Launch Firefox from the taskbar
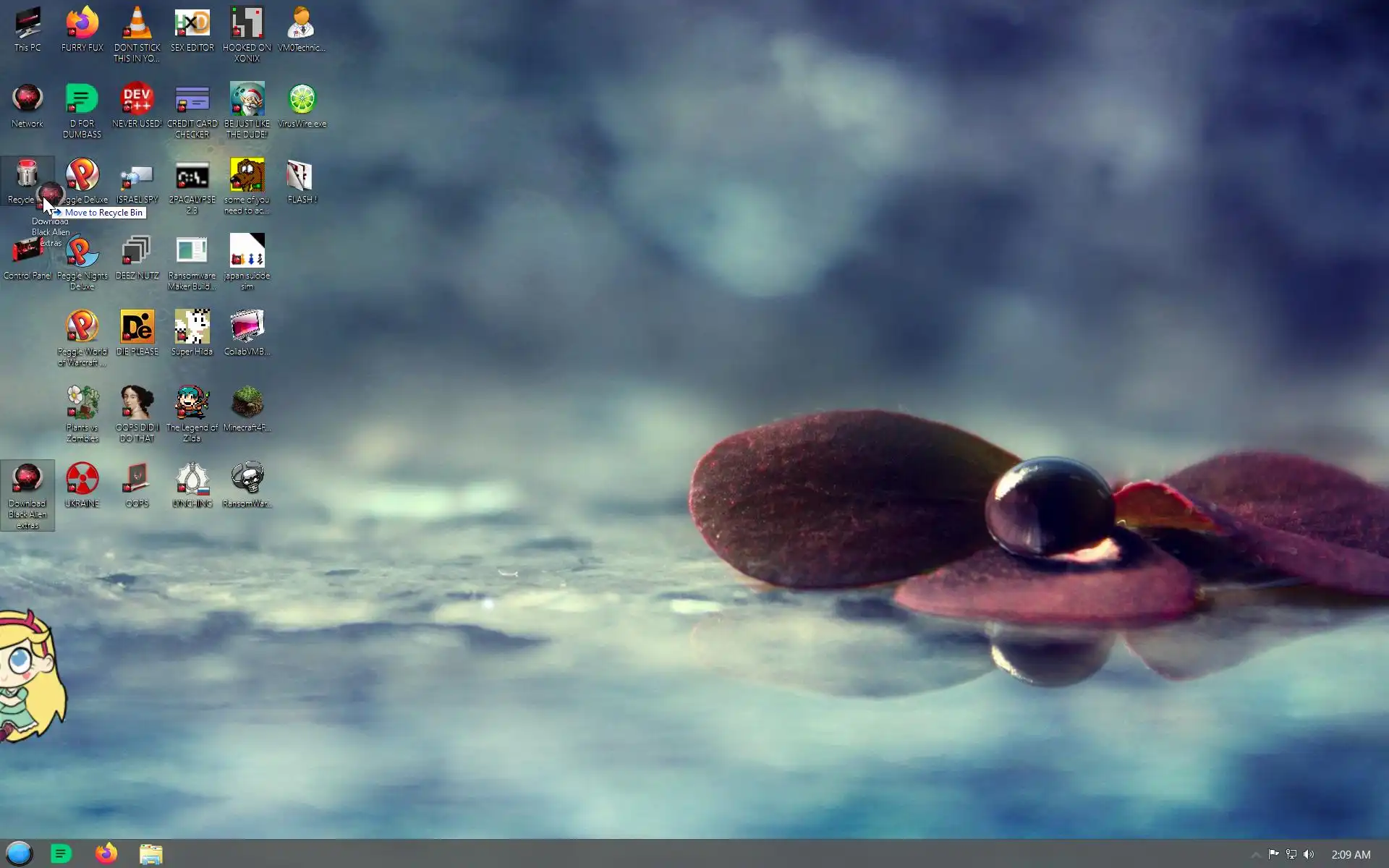Image resolution: width=1389 pixels, height=868 pixels. click(106, 854)
